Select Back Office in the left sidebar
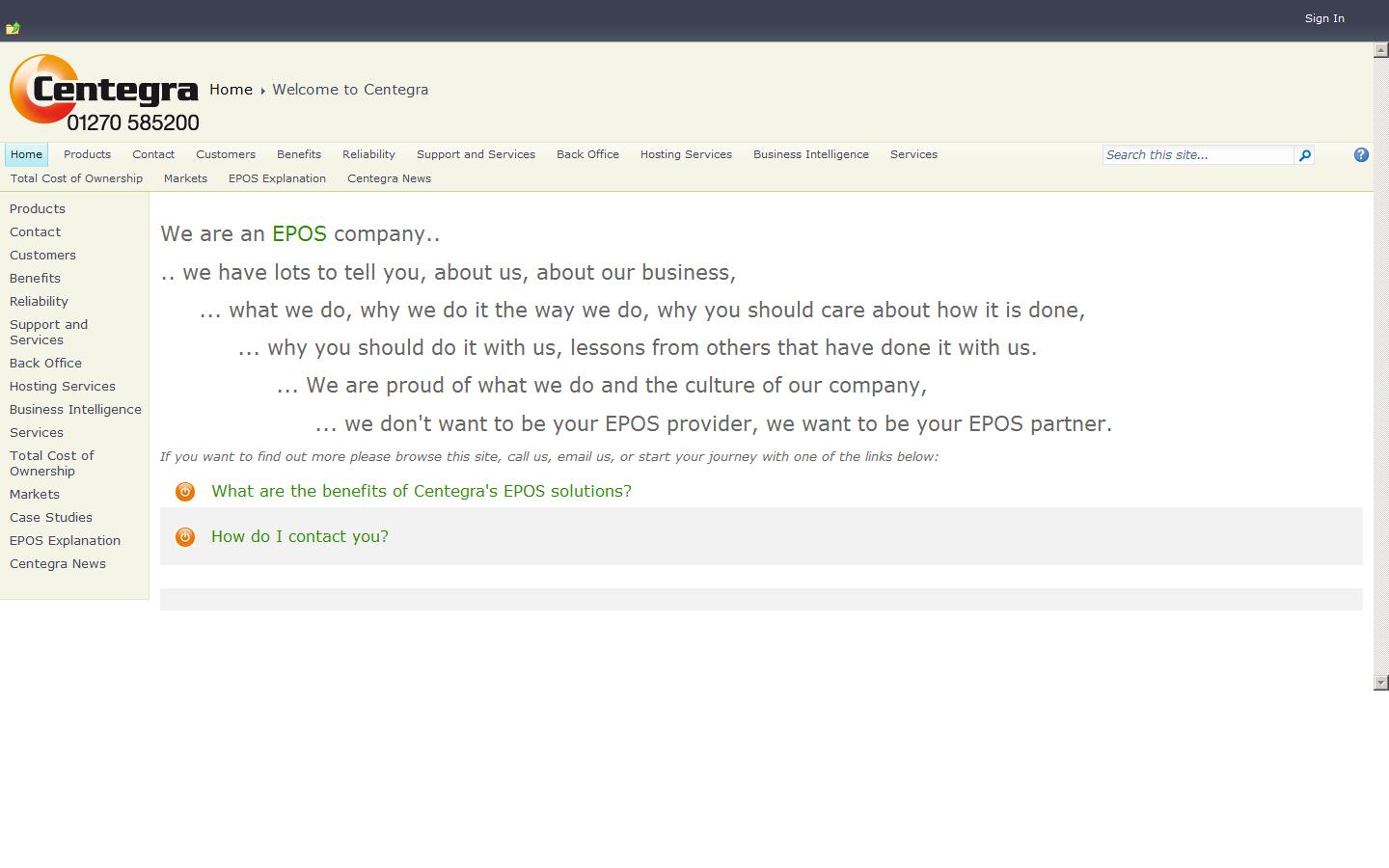Image resolution: width=1389 pixels, height=868 pixels. click(x=45, y=364)
